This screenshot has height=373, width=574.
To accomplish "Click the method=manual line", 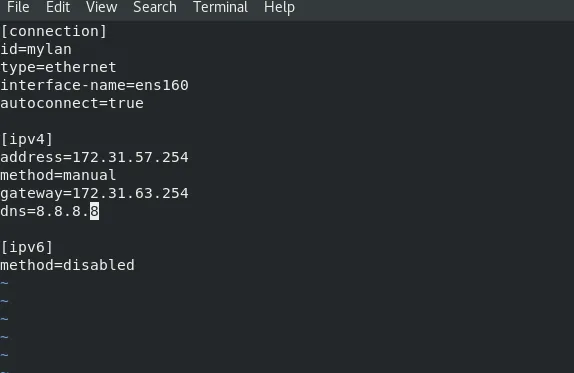I will click(58, 175).
